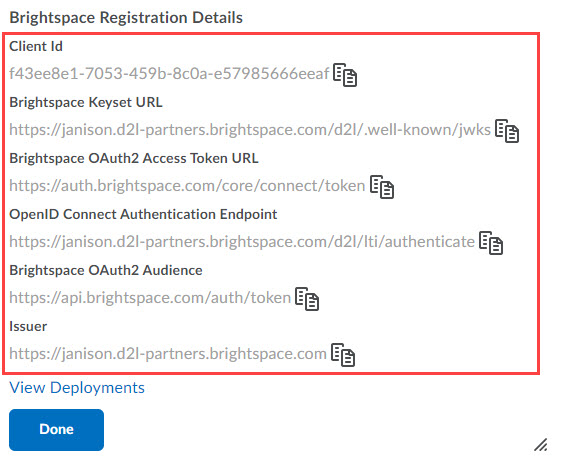Select the jwks keyset URL text
Image resolution: width=563 pixels, height=460 pixels.
tap(250, 130)
